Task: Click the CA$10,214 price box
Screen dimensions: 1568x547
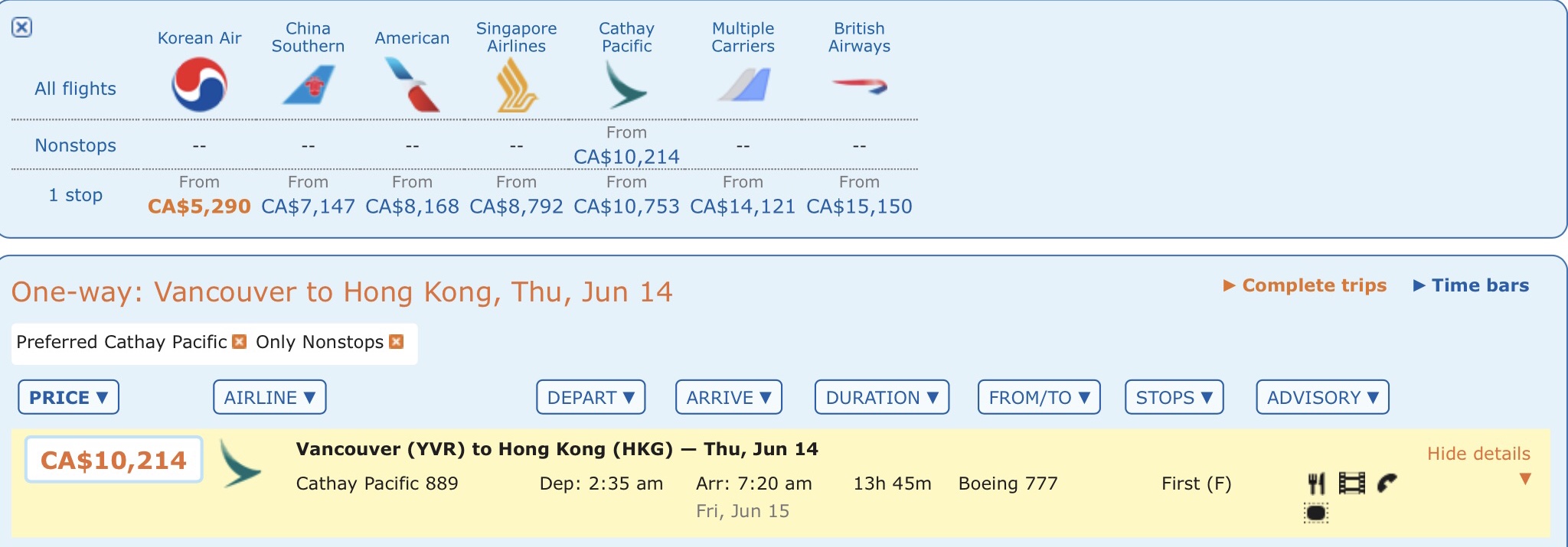Action: point(113,460)
